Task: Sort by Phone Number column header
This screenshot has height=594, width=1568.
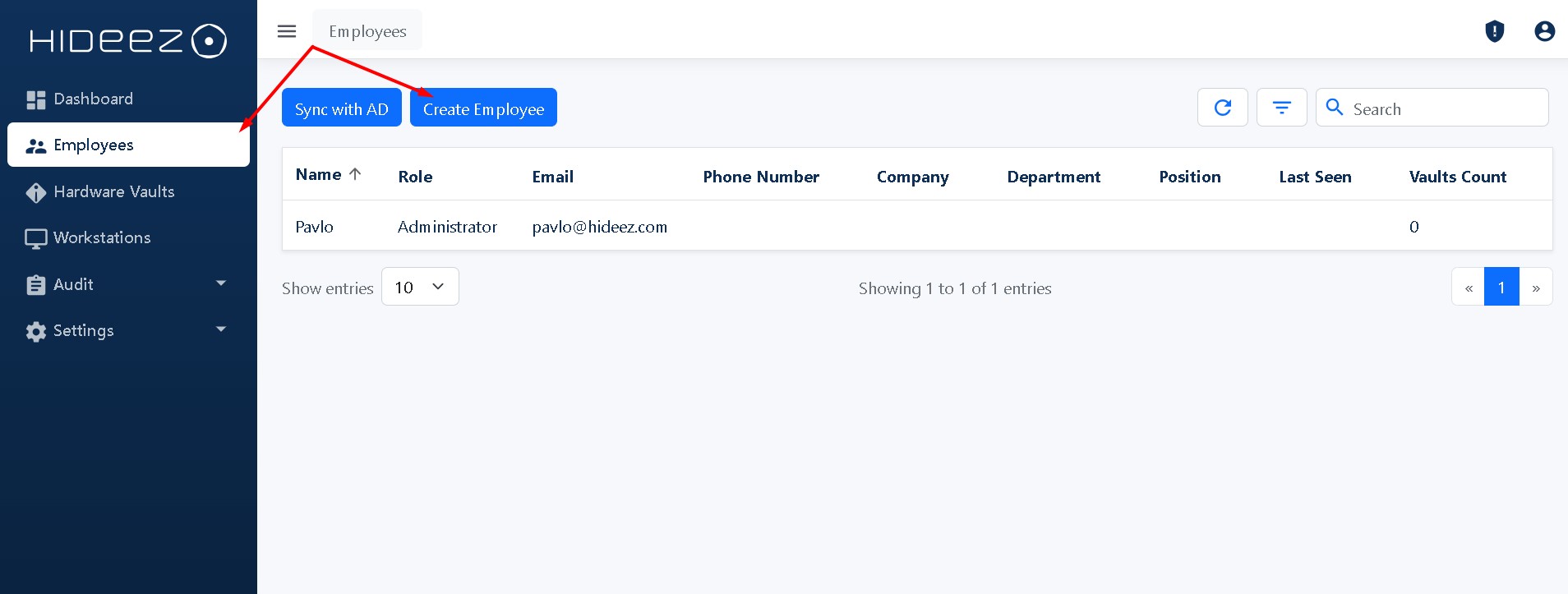Action: tap(761, 177)
